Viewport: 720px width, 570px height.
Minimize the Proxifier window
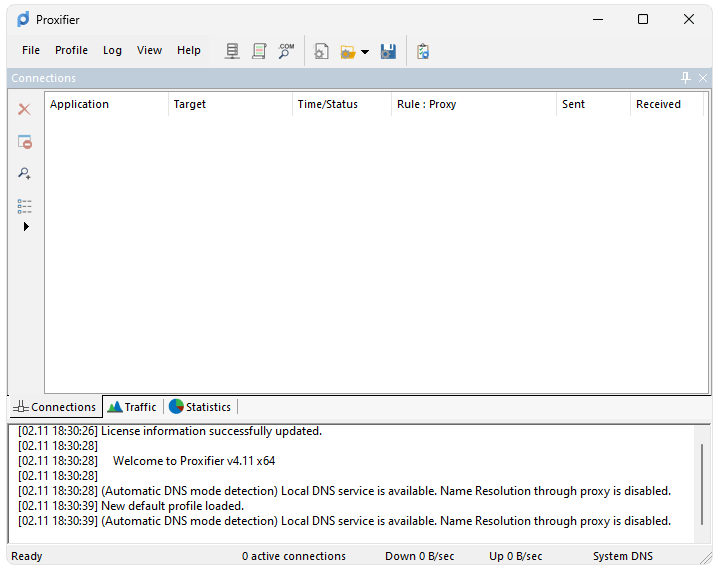coord(598,19)
